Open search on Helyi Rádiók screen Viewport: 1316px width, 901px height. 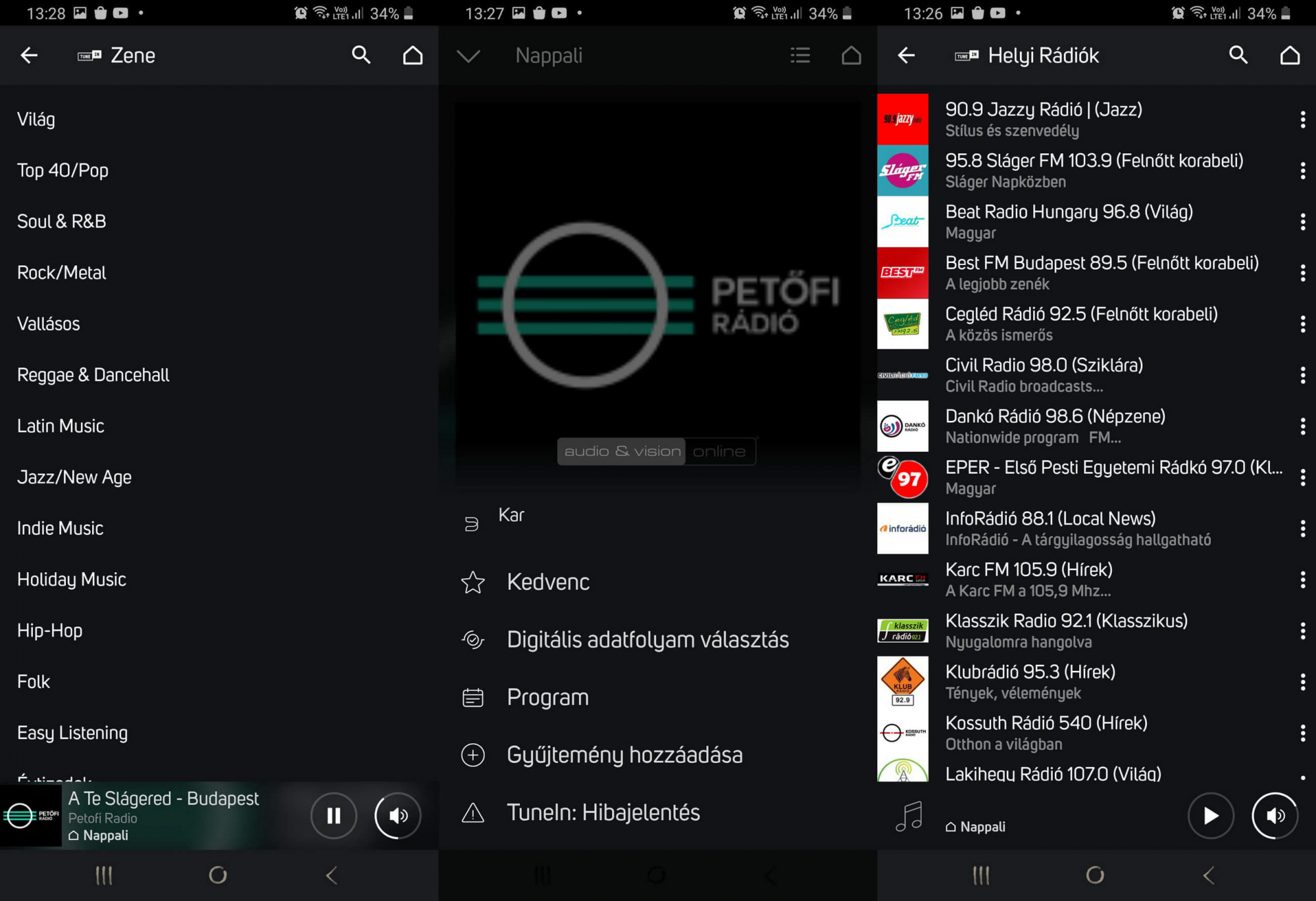pyautogui.click(x=1238, y=55)
